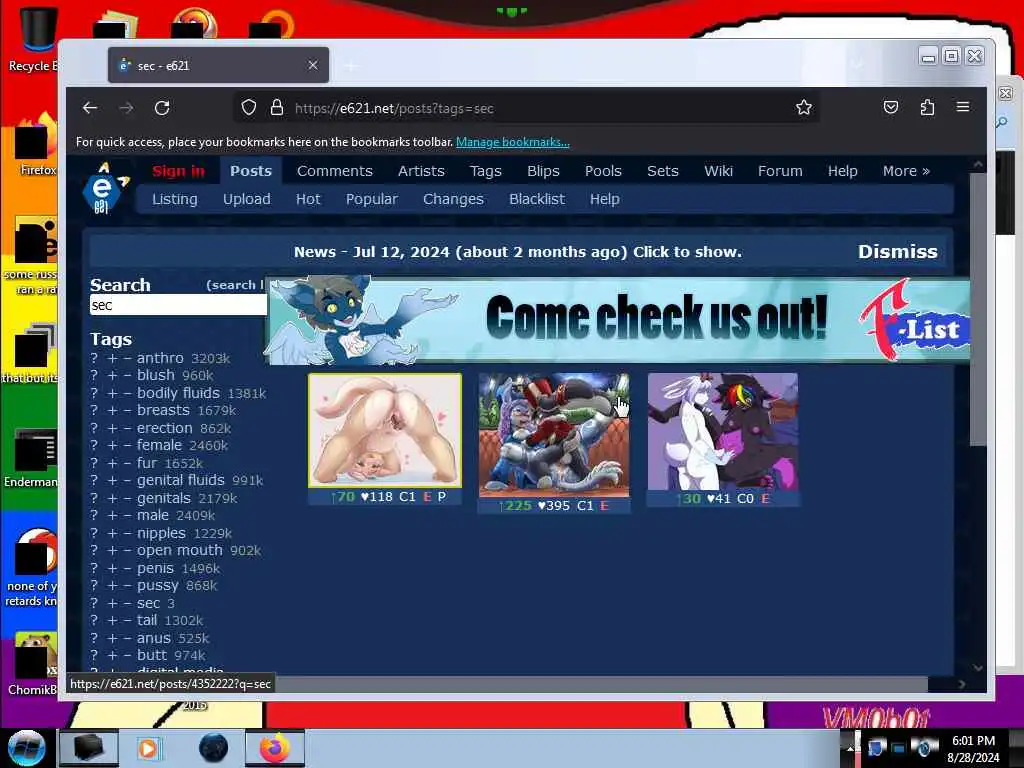
Task: Click the site security padlock icon
Action: click(x=277, y=108)
